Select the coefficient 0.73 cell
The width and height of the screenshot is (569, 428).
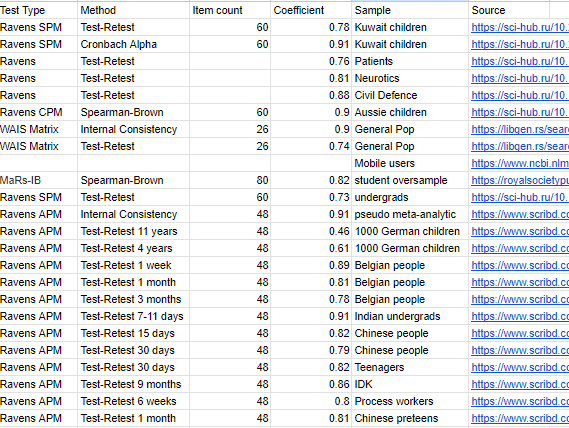311,197
